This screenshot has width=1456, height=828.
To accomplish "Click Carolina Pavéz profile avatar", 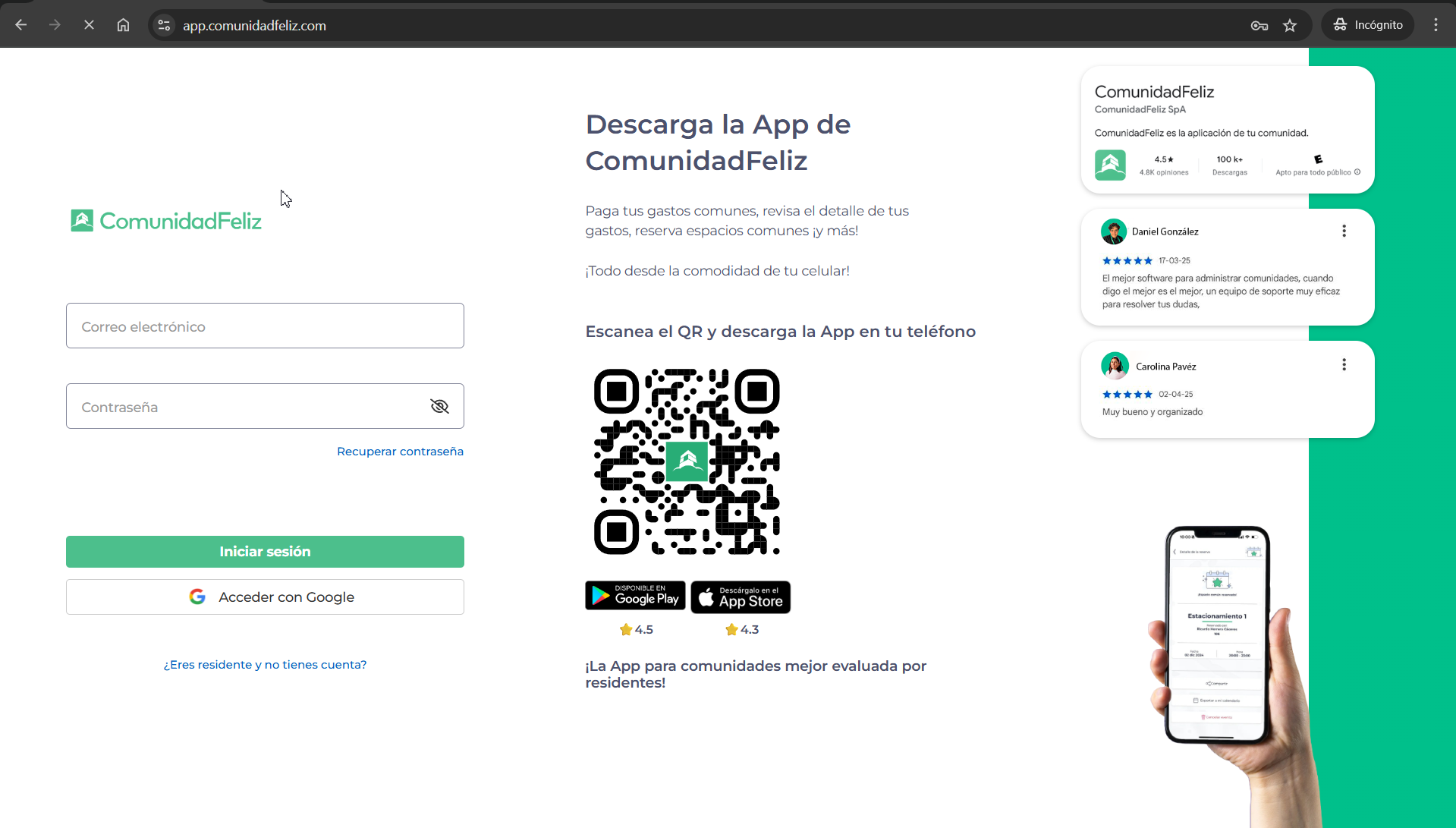I will point(1115,366).
